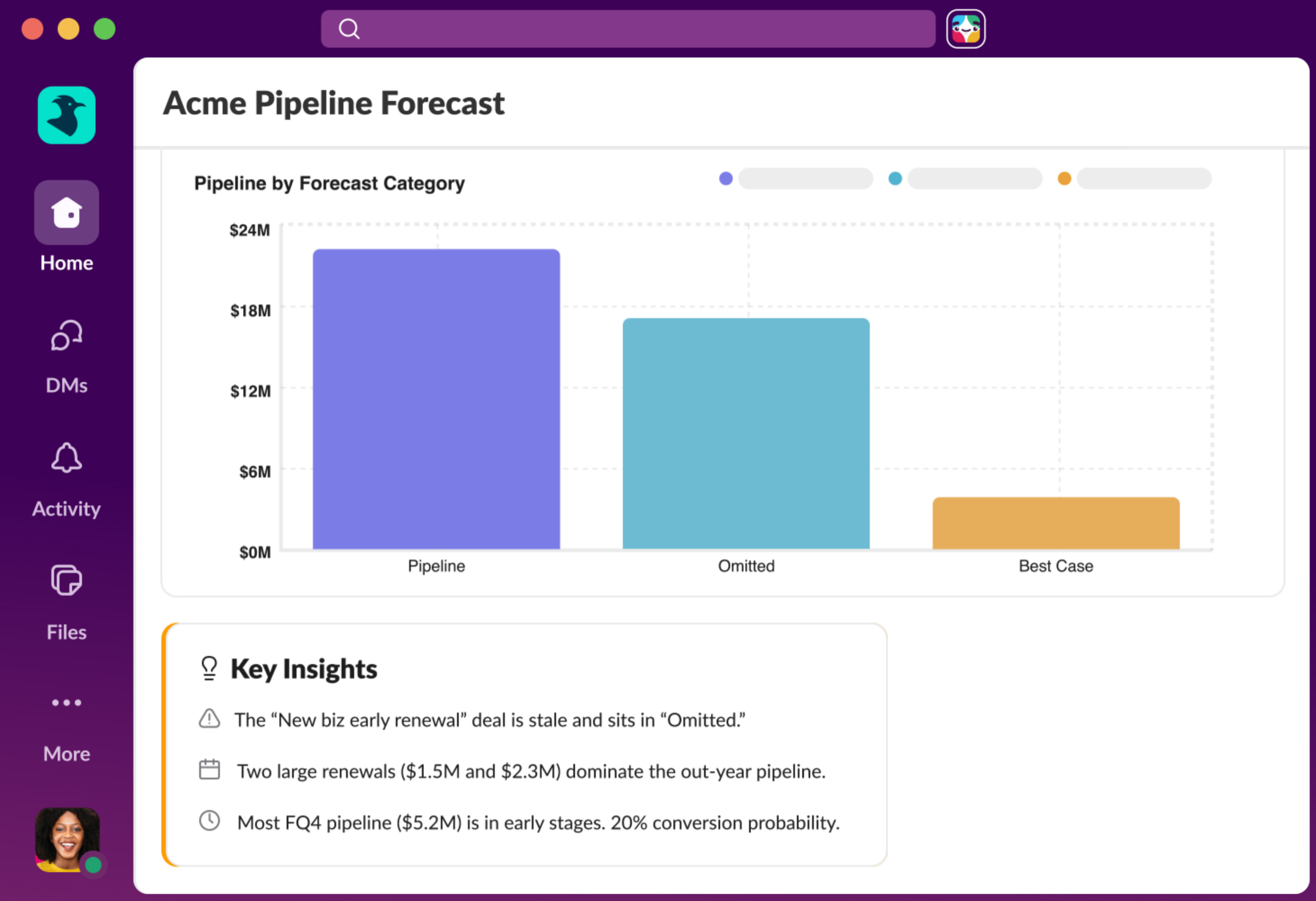1316x901 pixels.
Task: Open the Slack AI assistant icon
Action: (965, 28)
